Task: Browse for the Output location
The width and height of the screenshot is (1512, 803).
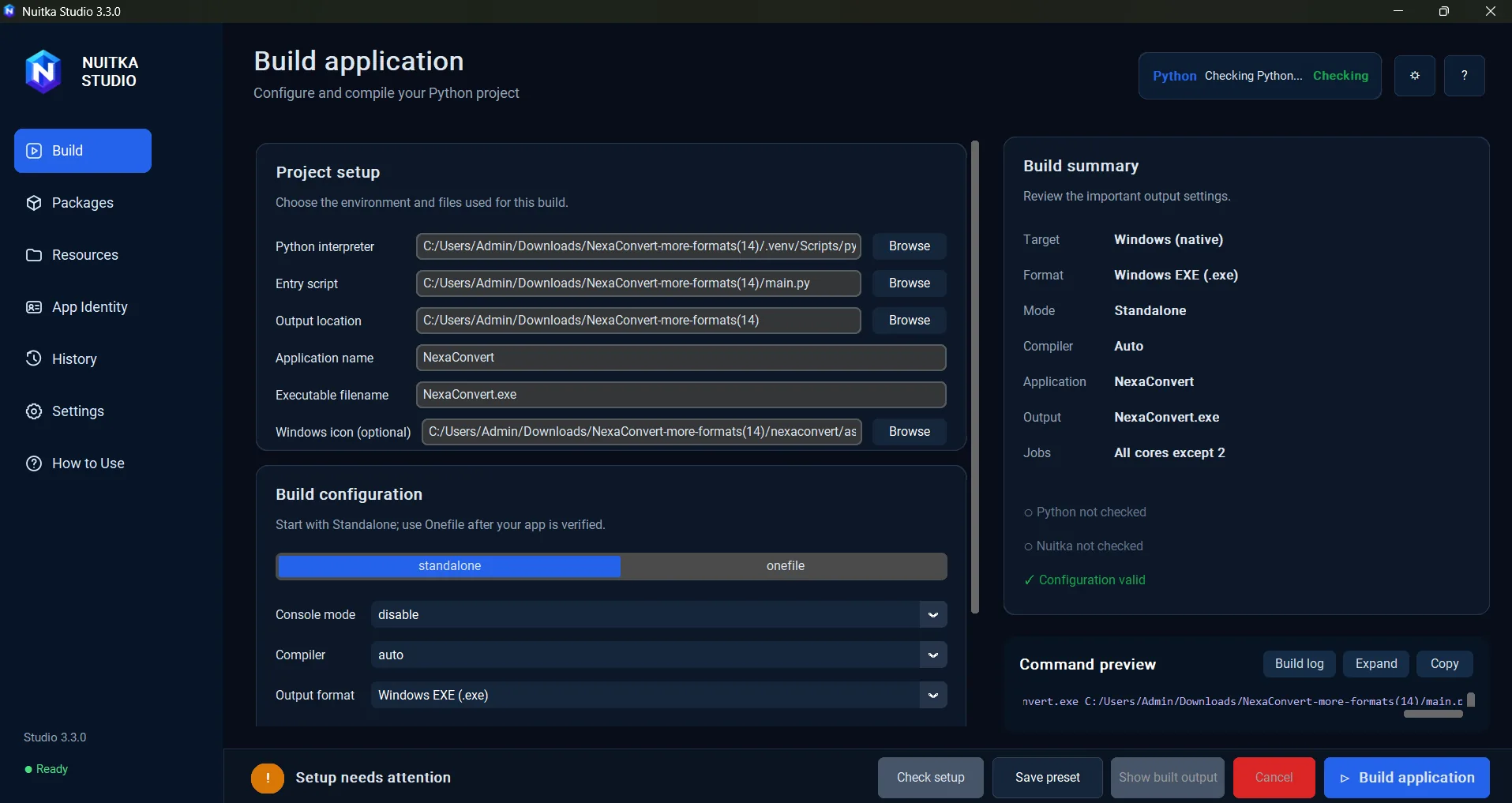Action: 910,321
